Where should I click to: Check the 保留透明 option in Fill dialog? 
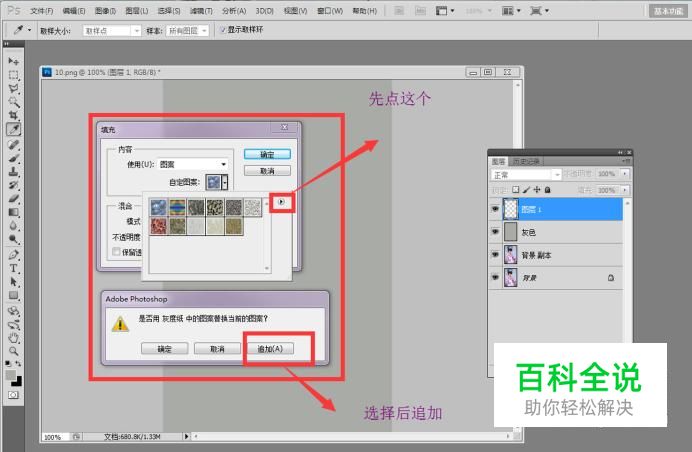(x=116, y=252)
